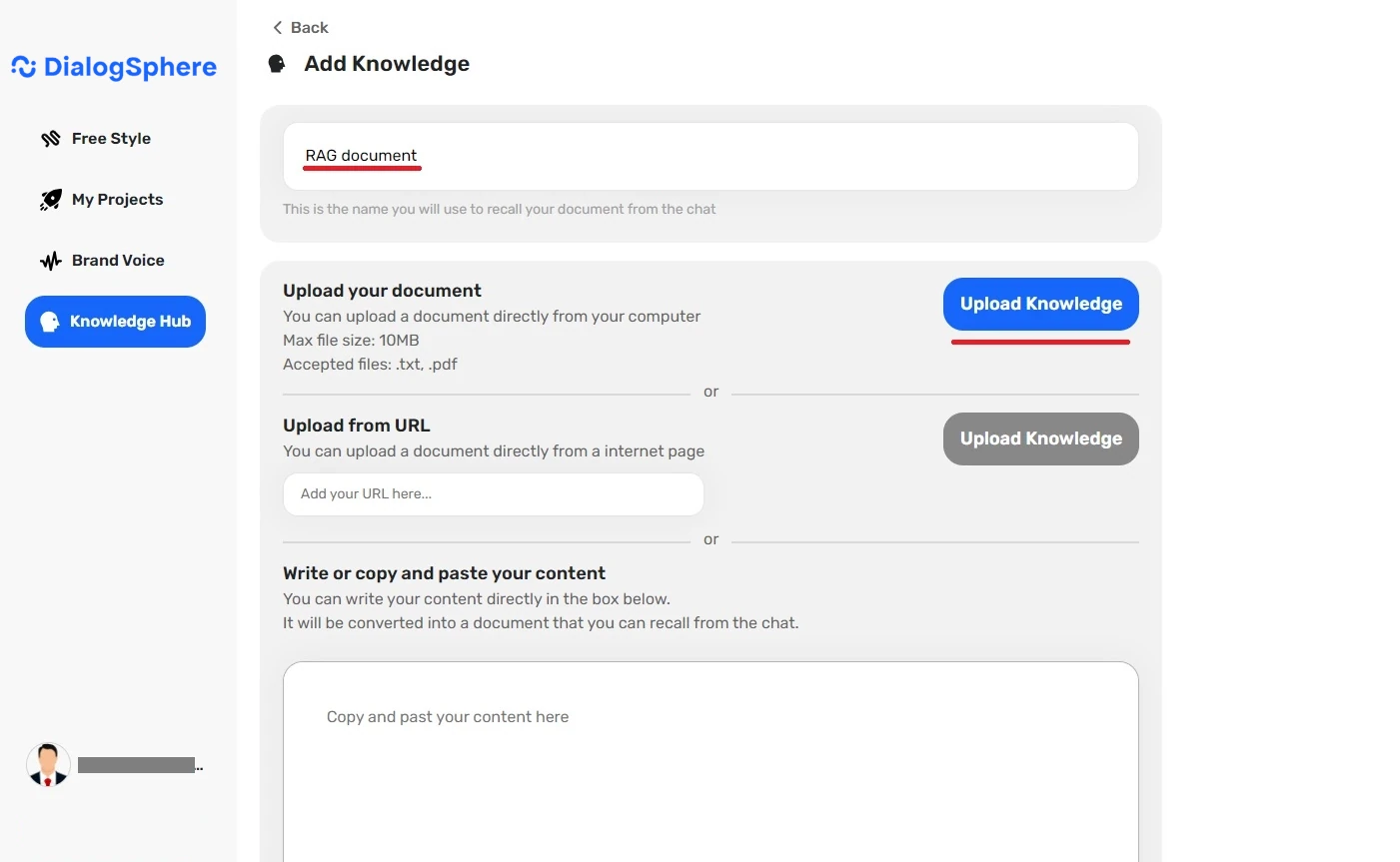Image resolution: width=1400 pixels, height=862 pixels.
Task: Open Brand Voice via its waveform icon
Action: [50, 260]
